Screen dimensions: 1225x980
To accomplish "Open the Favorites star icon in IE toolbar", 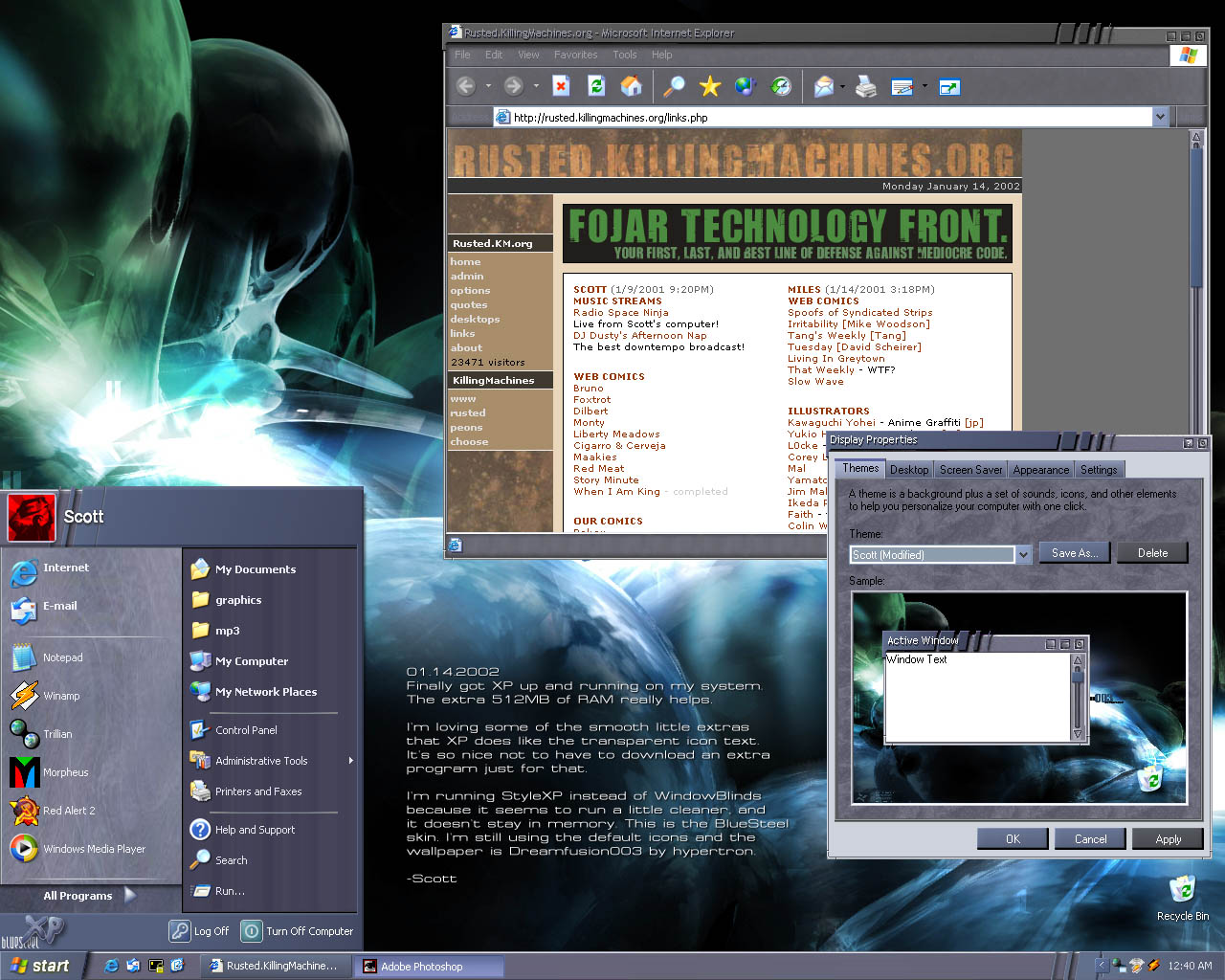I will (709, 87).
